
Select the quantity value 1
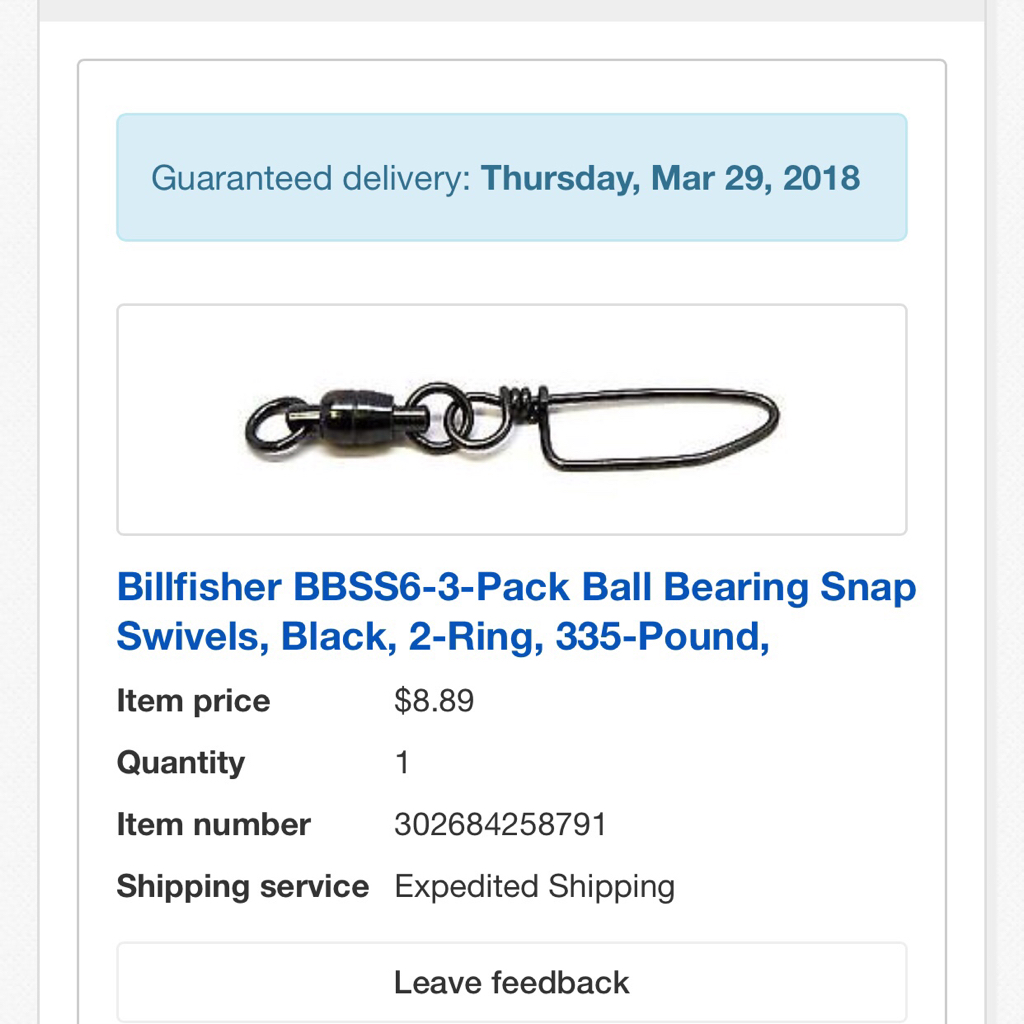point(402,763)
